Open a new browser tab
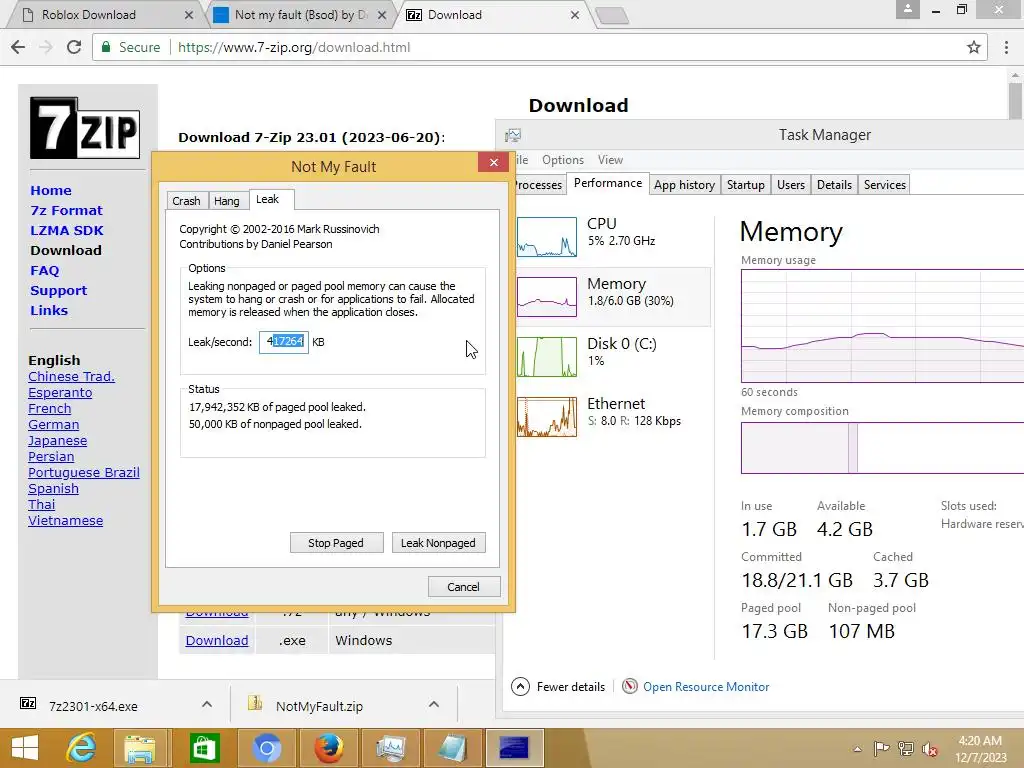This screenshot has width=1024, height=768. (612, 15)
